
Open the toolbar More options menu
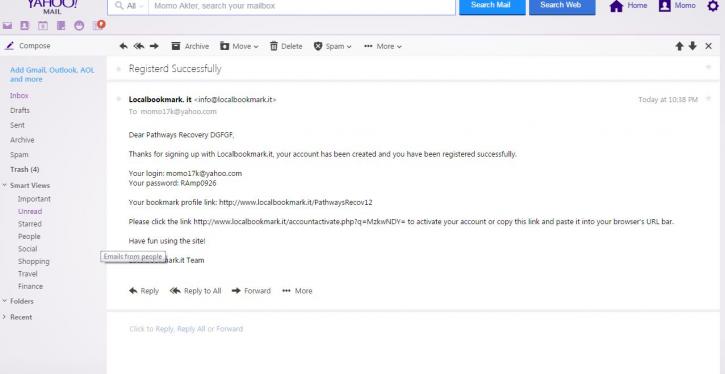pyautogui.click(x=383, y=46)
